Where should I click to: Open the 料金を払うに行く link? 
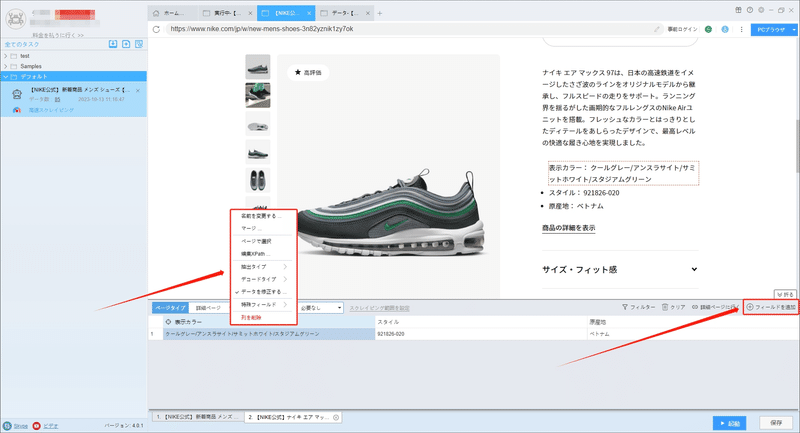tap(58, 35)
